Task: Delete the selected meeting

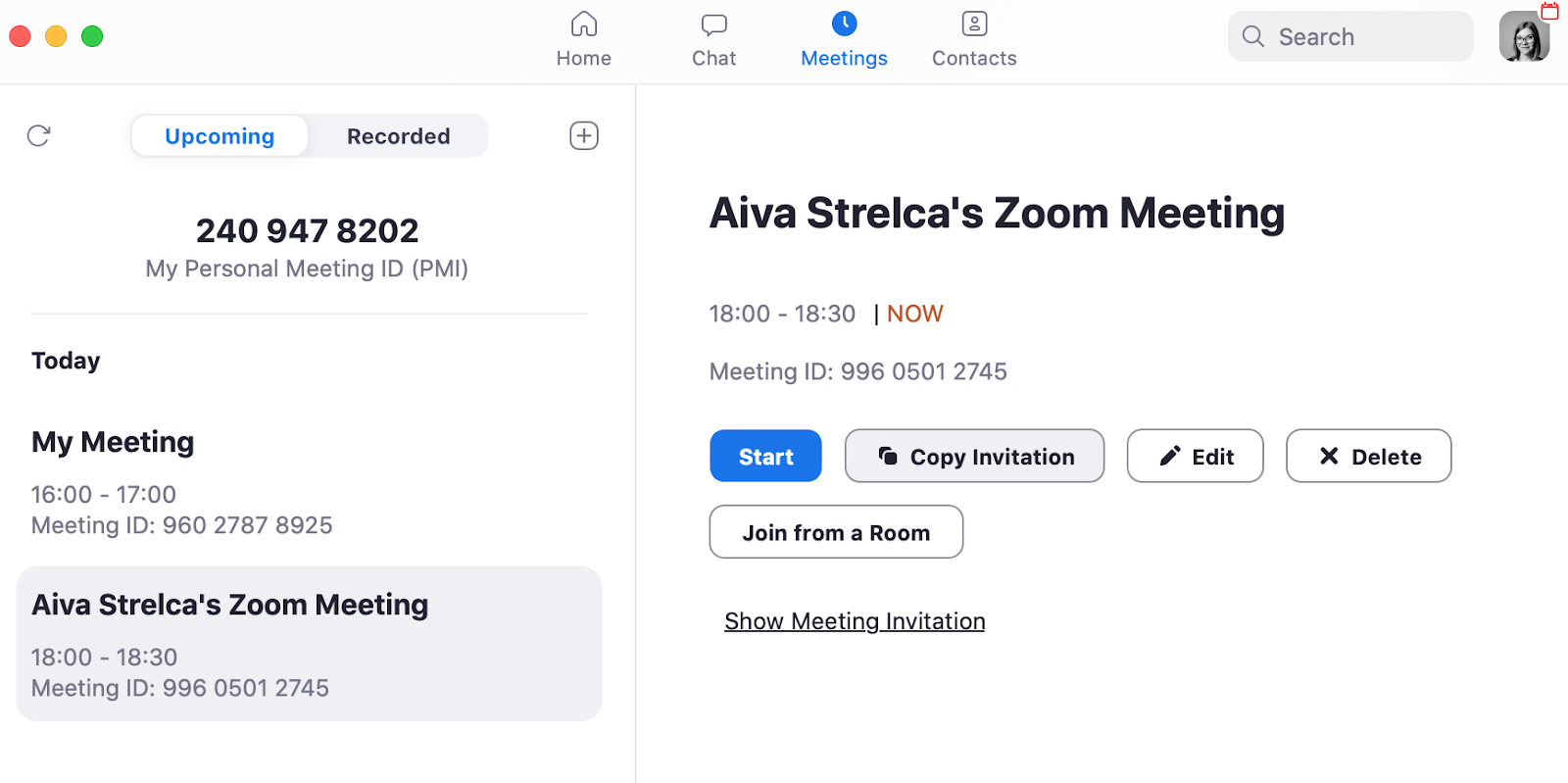Action: (1368, 456)
